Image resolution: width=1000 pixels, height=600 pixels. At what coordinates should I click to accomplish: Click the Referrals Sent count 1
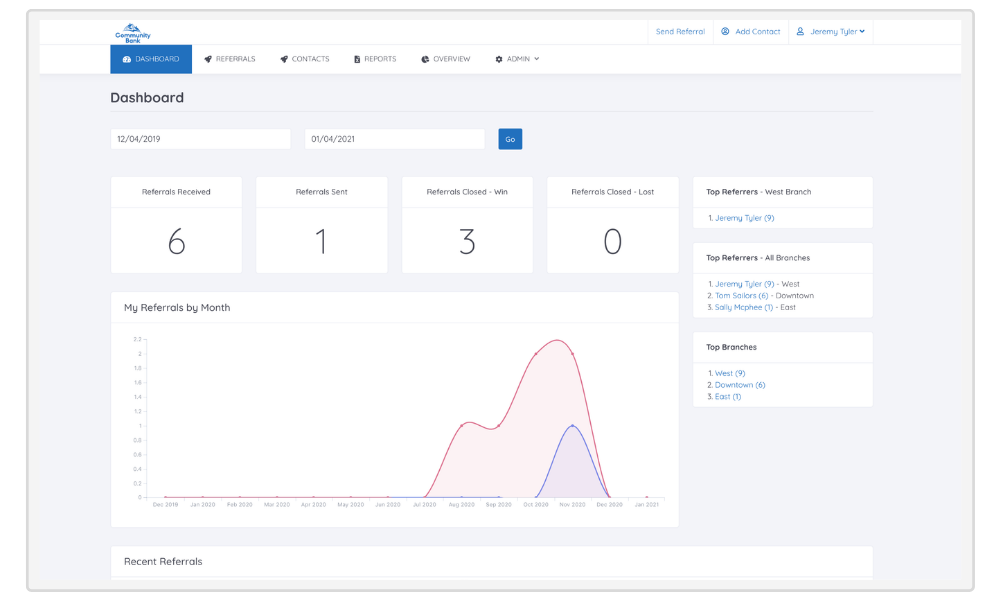pos(321,242)
